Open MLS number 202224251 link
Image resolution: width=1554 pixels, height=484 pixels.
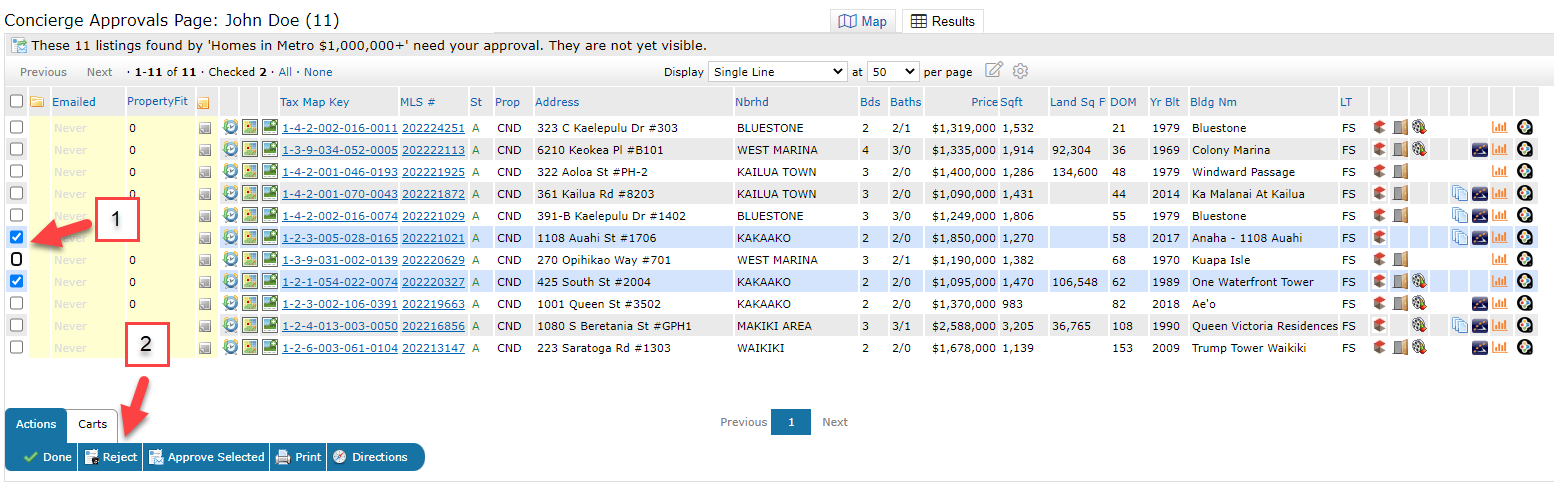[x=433, y=128]
